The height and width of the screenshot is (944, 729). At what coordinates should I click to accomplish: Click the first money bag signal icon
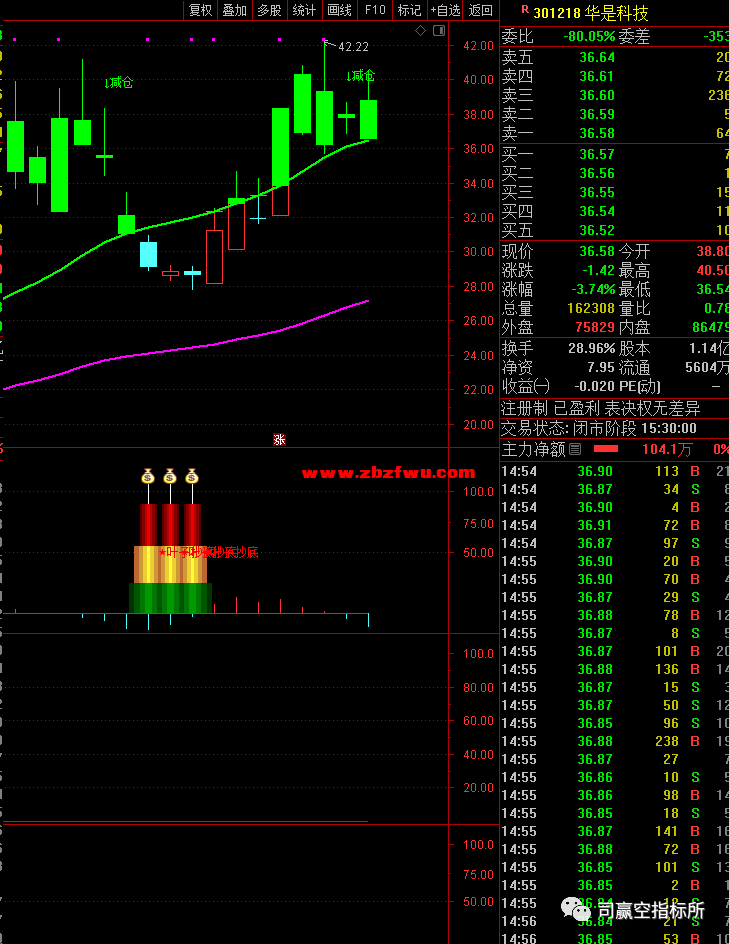(148, 477)
